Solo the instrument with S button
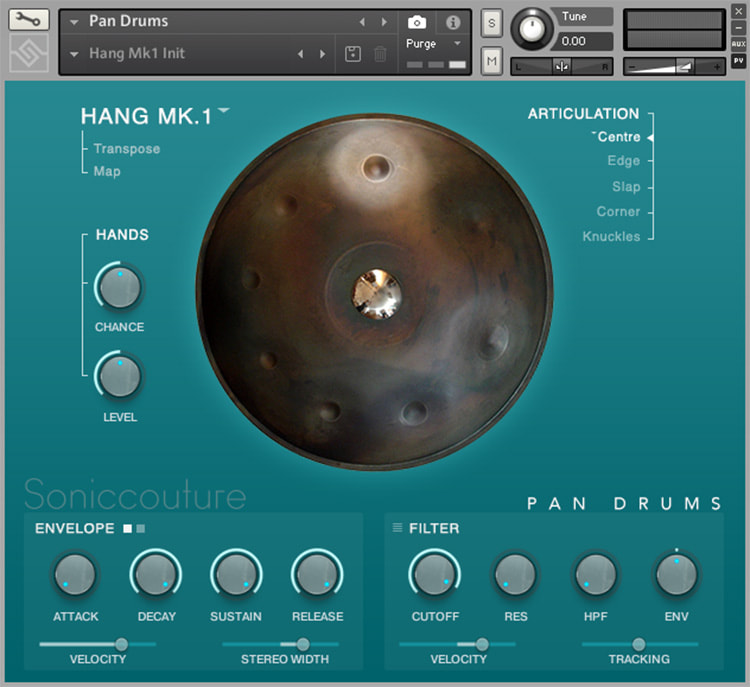This screenshot has height=687, width=750. tap(491, 23)
